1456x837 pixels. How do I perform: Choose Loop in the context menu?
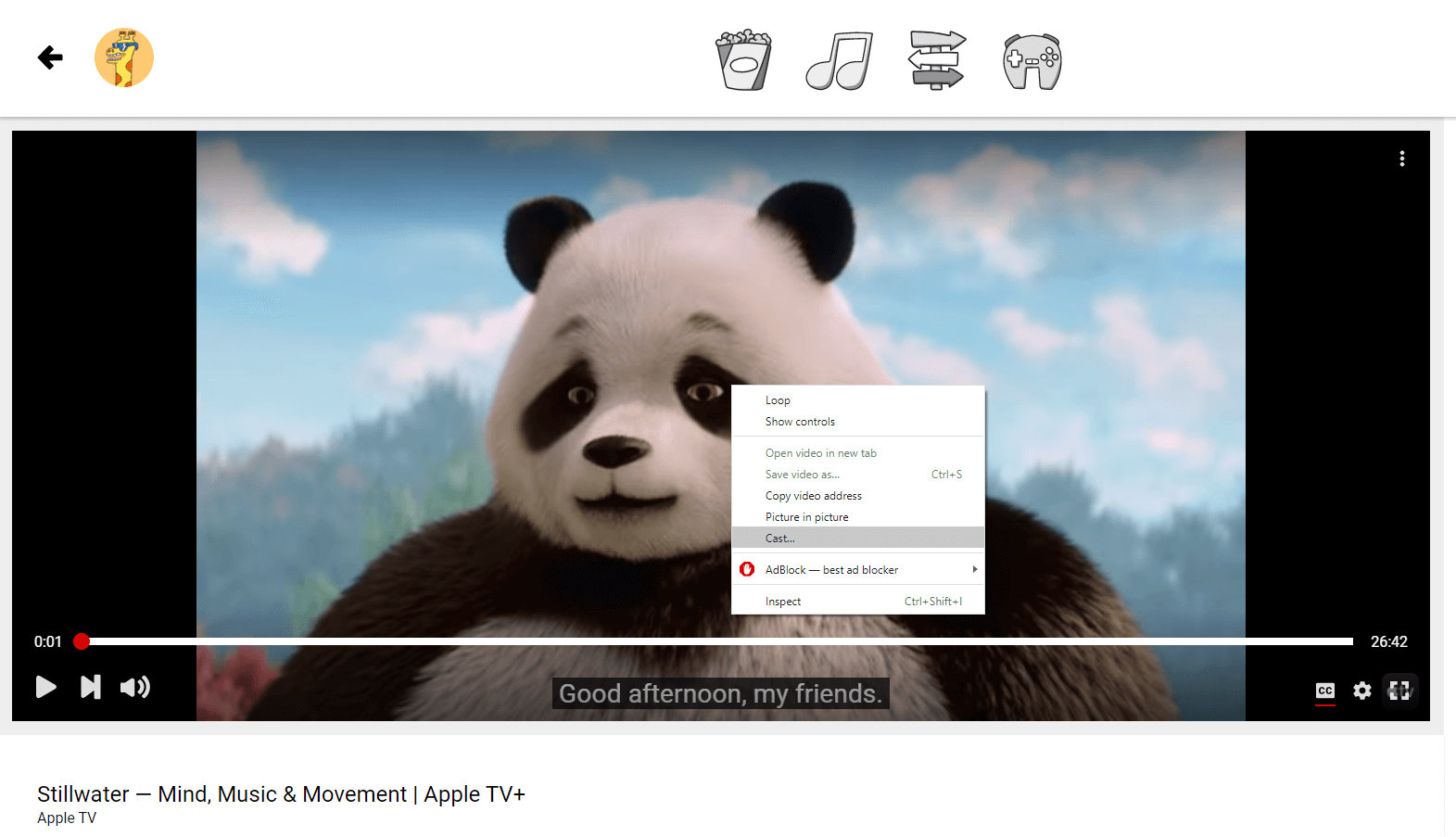coord(858,400)
